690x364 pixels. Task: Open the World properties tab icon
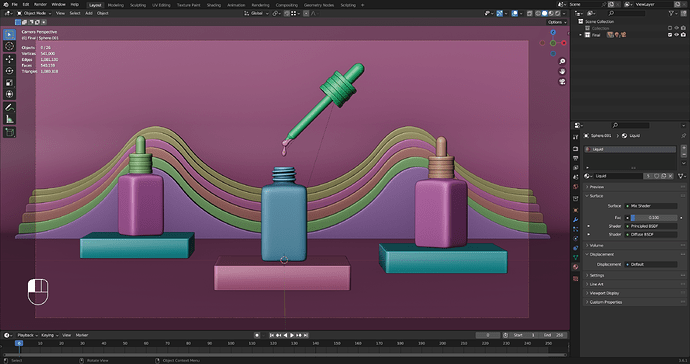click(x=576, y=186)
